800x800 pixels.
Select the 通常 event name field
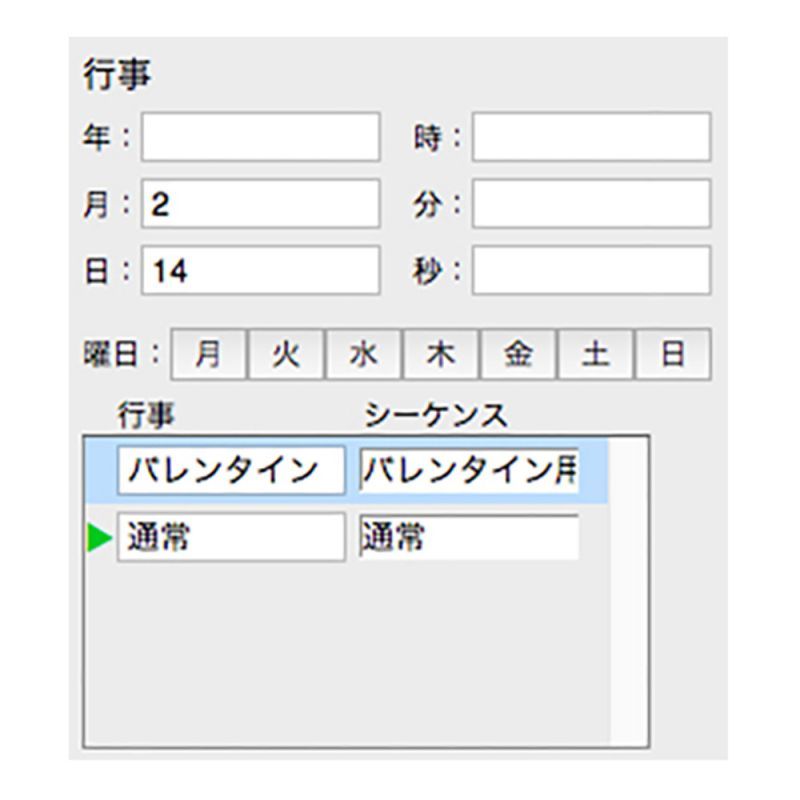pos(231,538)
